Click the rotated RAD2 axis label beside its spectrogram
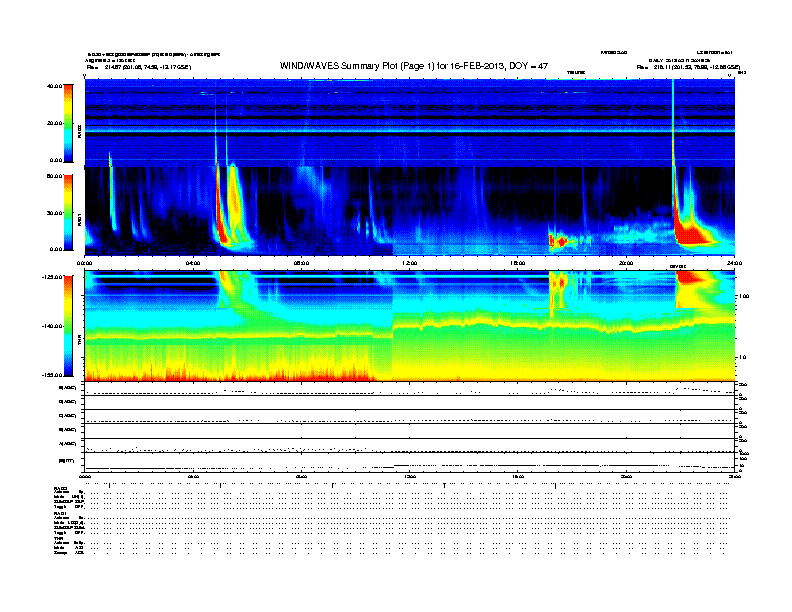 tap(79, 131)
